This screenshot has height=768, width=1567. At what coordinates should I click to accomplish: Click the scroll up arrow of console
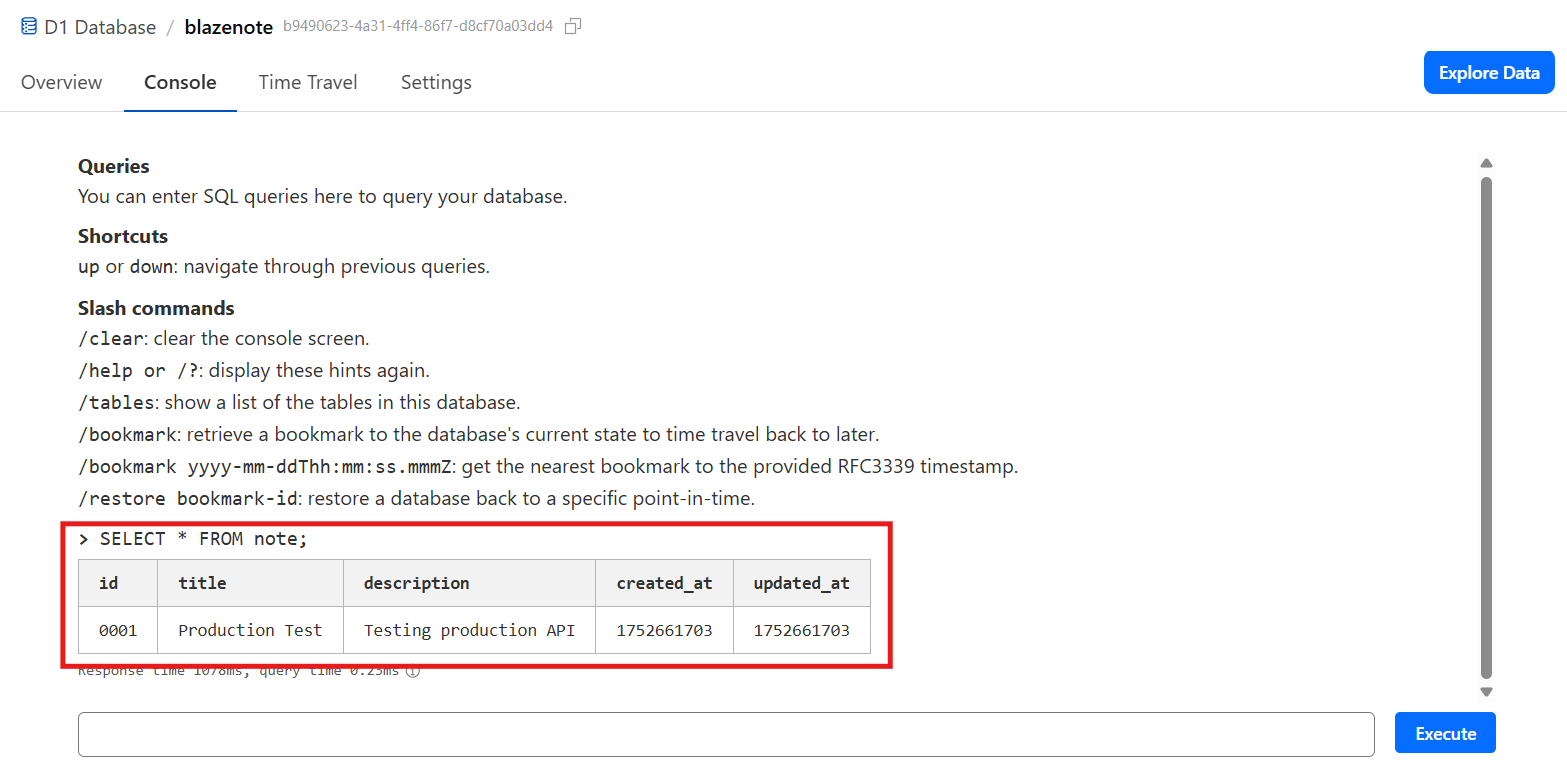coord(1486,163)
